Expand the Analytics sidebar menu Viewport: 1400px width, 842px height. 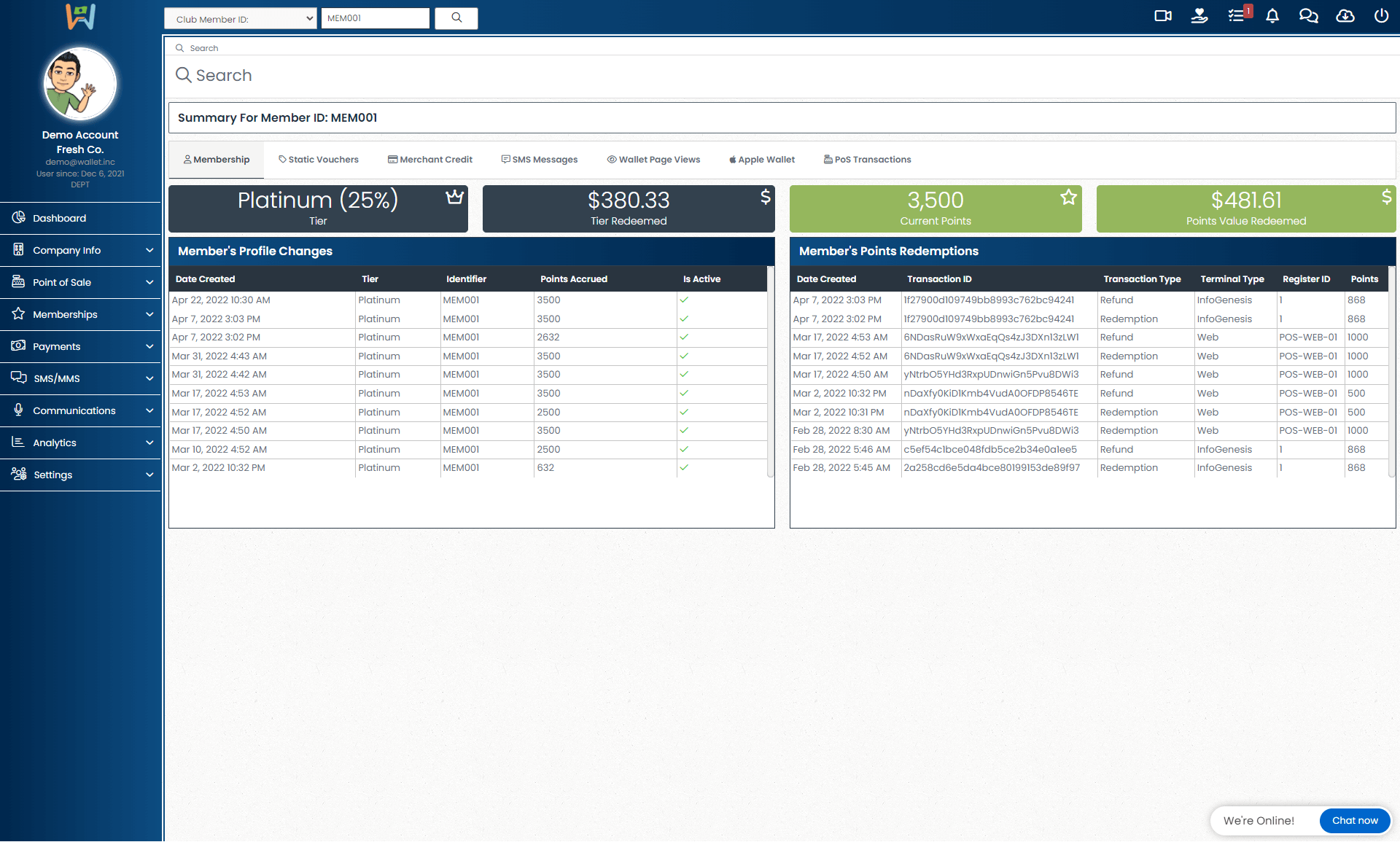coord(80,443)
